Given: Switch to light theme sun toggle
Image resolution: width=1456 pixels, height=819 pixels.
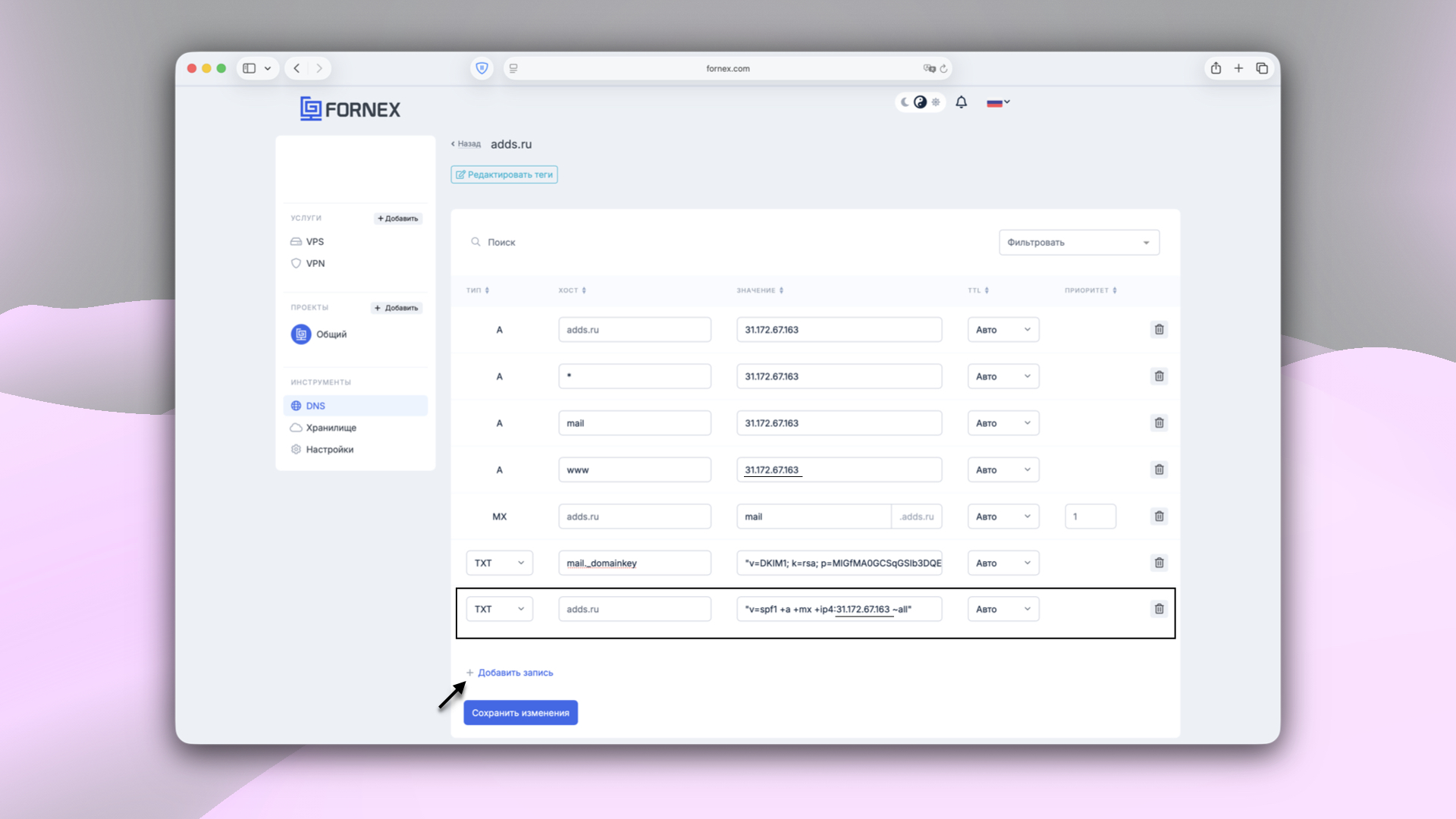Looking at the screenshot, I should (936, 102).
